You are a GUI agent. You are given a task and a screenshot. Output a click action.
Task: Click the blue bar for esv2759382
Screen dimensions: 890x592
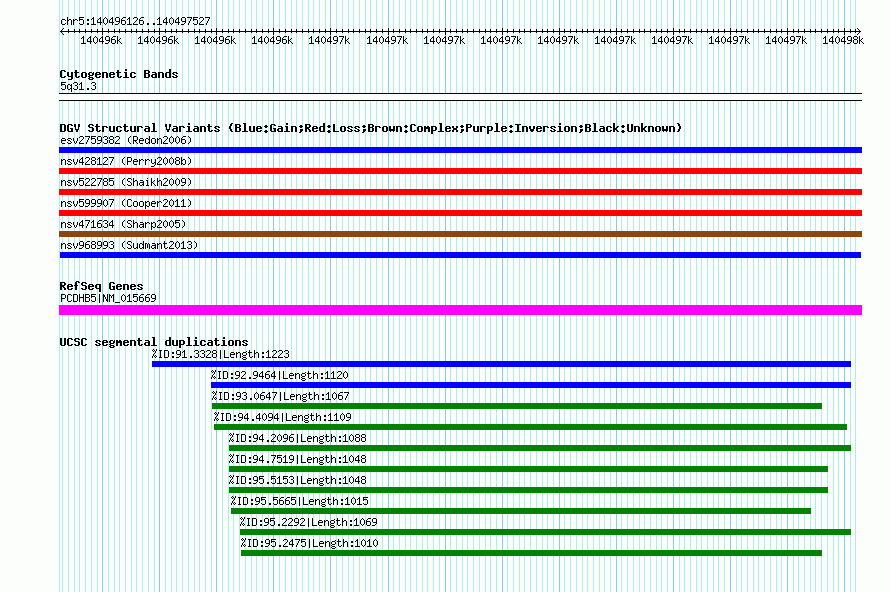point(460,150)
